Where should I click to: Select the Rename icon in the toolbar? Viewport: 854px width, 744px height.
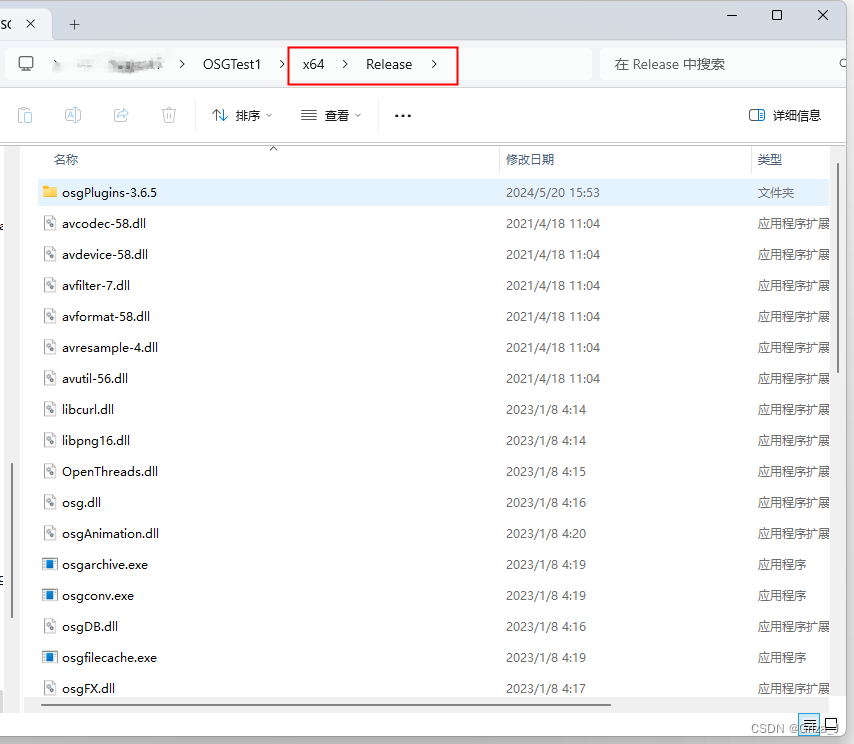(72, 115)
